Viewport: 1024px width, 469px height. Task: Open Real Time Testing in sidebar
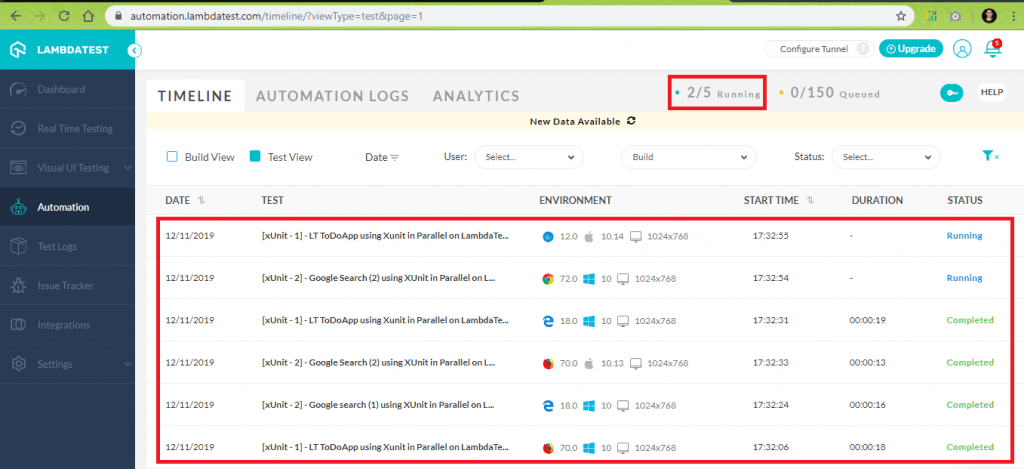point(74,129)
